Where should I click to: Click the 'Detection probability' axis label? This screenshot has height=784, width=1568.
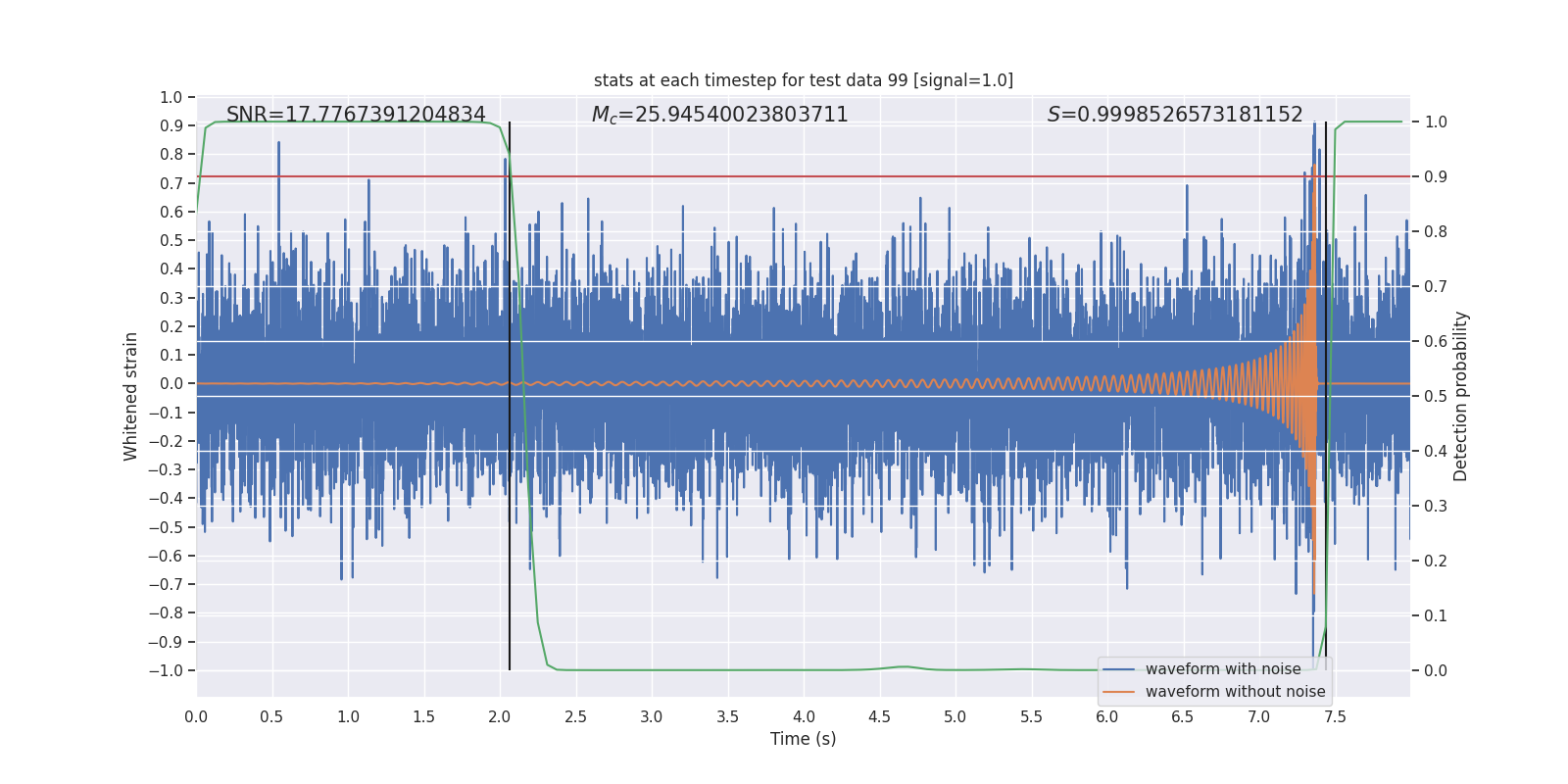(1461, 397)
